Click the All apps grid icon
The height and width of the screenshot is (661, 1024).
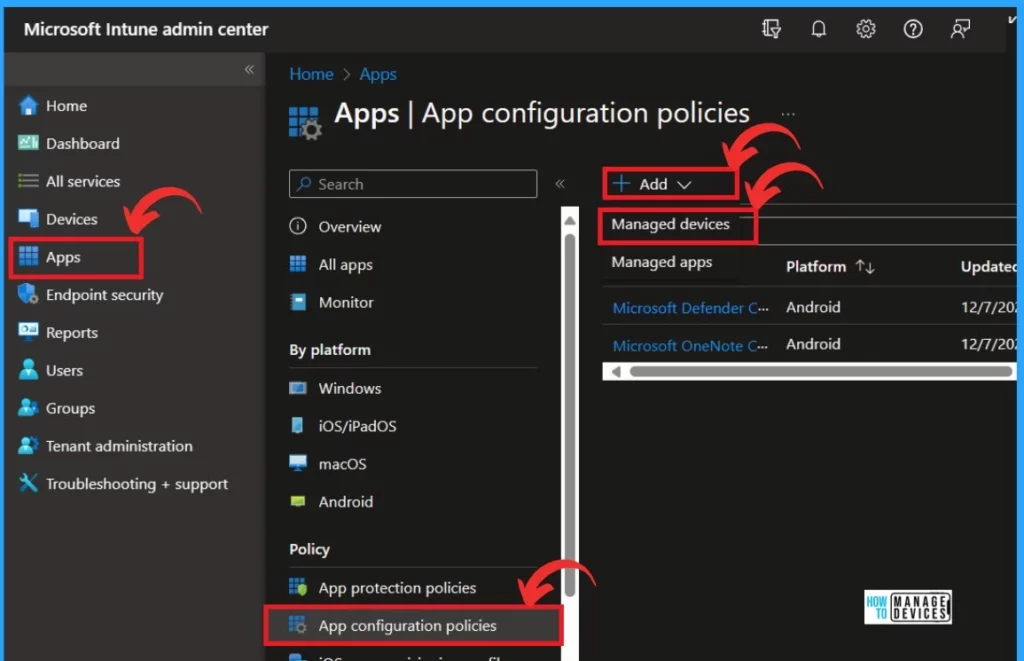tap(298, 264)
